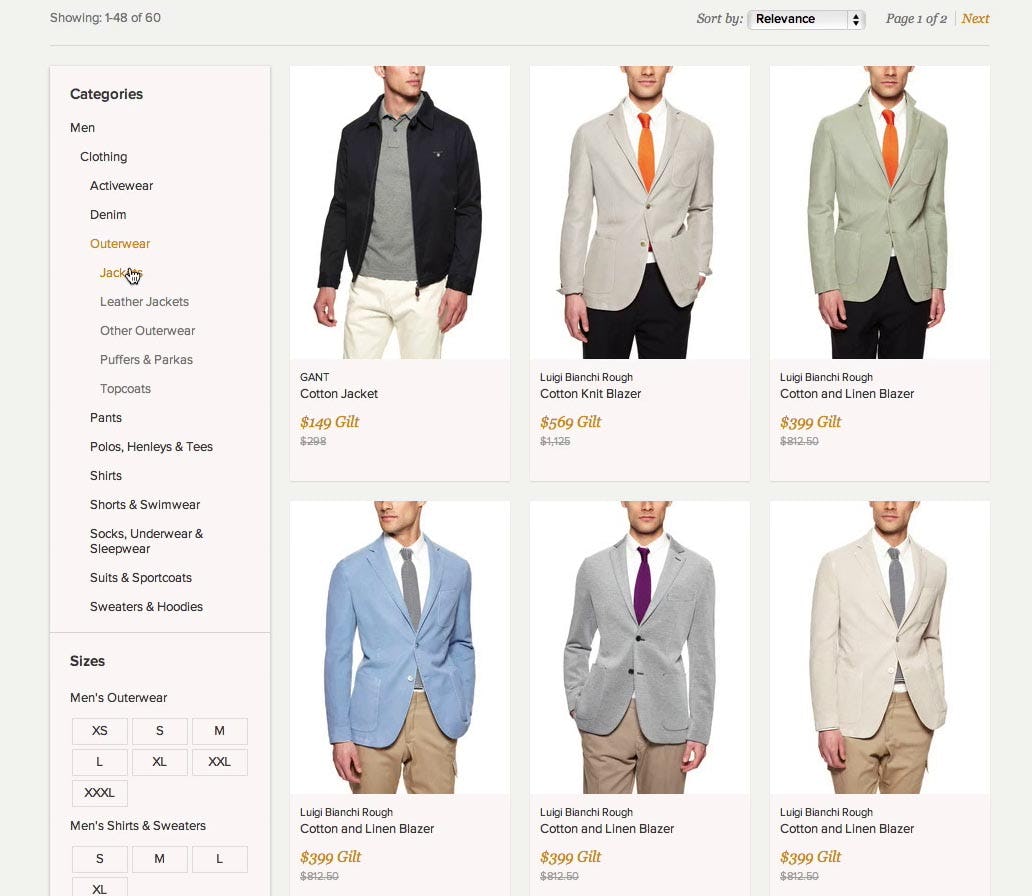Filter by Men's Outerwear size XS

(99, 732)
